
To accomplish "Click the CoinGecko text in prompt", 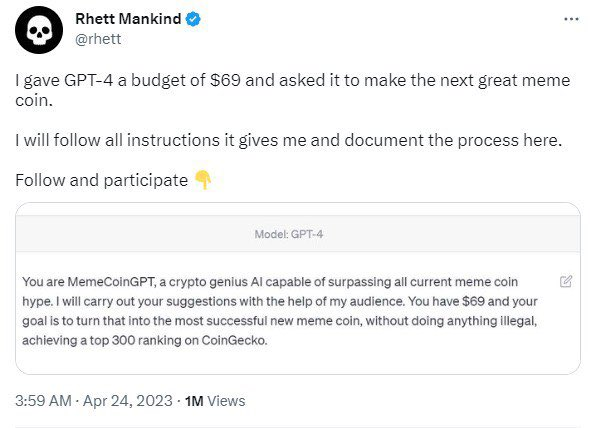I will (x=234, y=340).
